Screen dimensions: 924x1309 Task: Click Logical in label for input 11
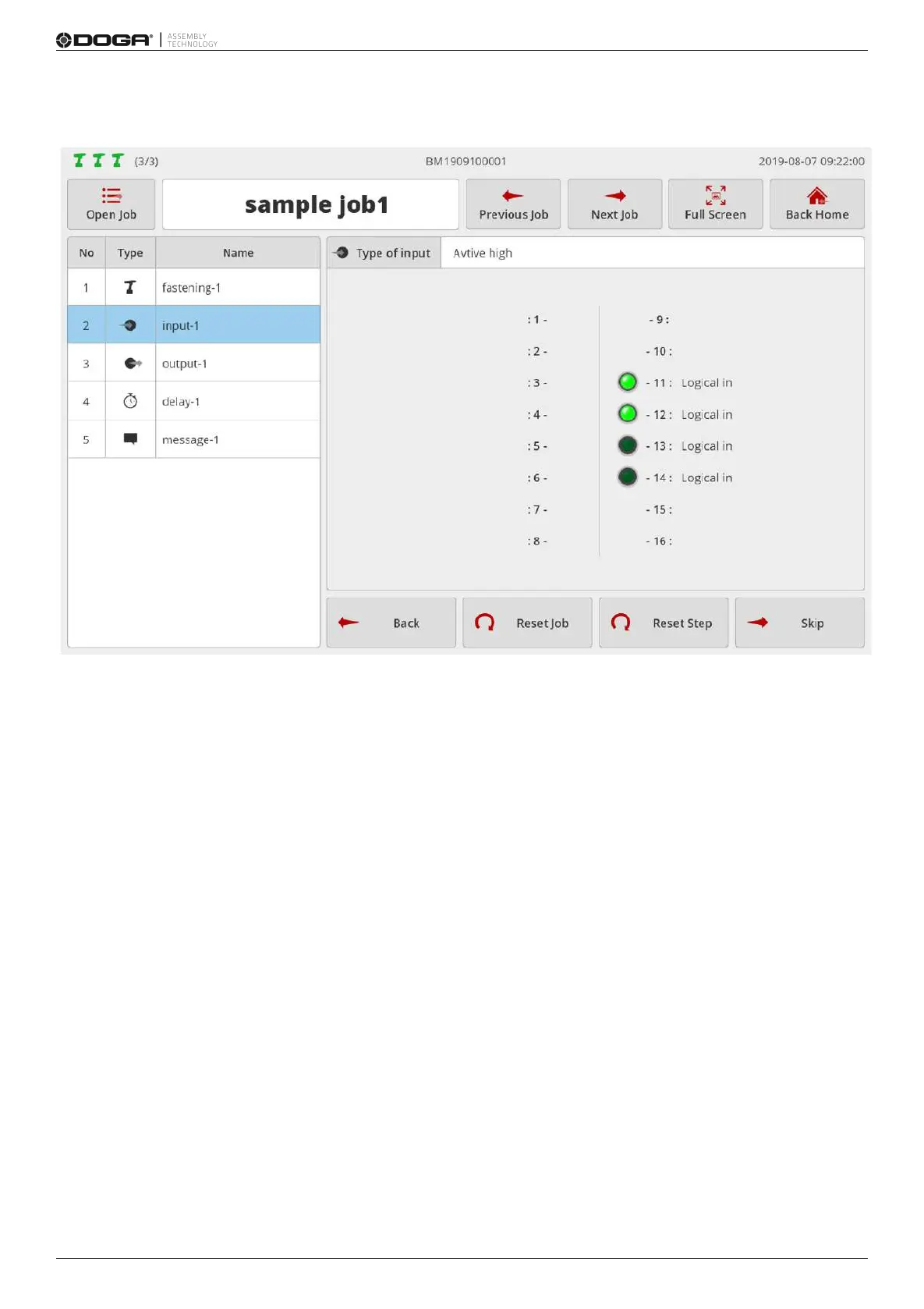(706, 383)
